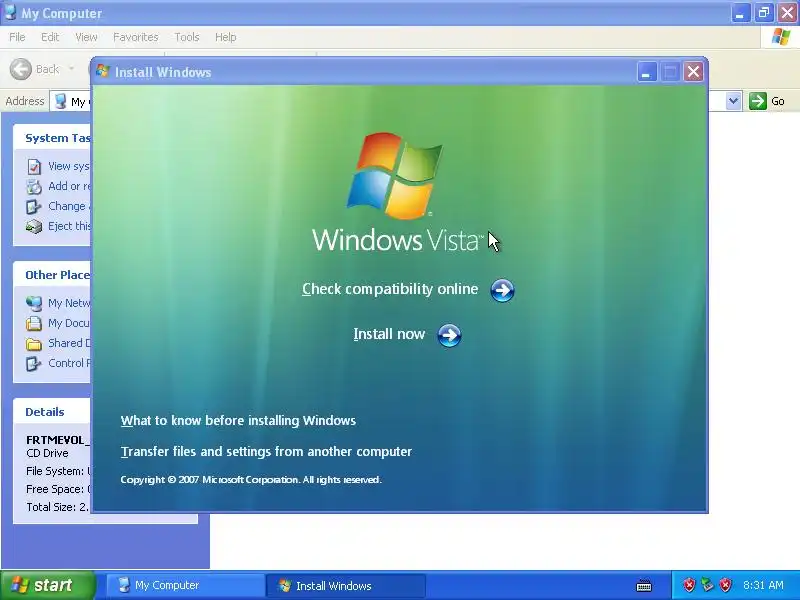Click the Add or remove programs icon

[34, 187]
